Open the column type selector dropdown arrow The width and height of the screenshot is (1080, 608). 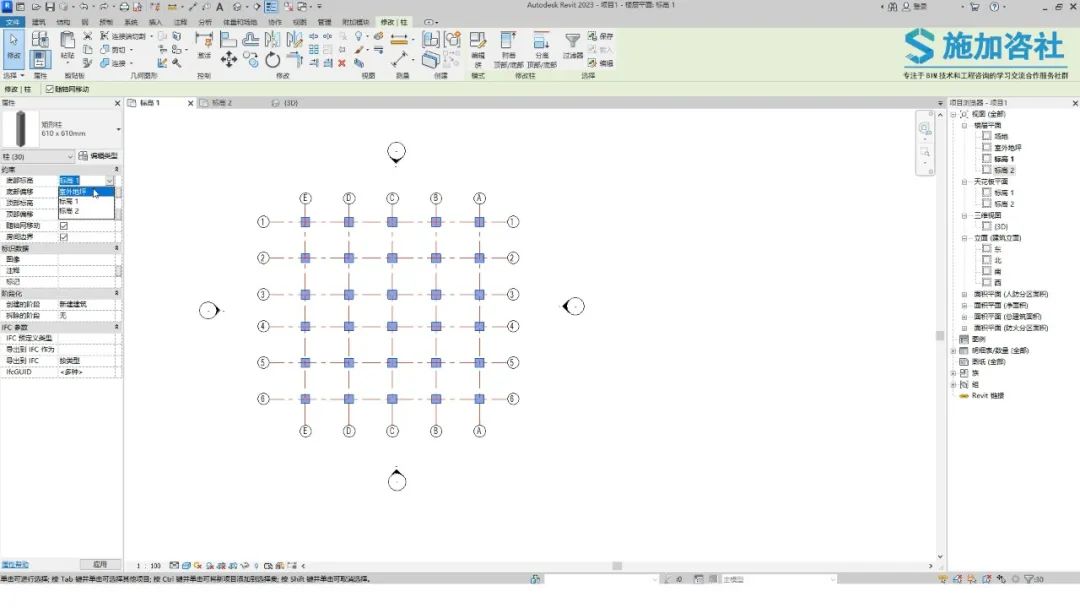[118, 129]
